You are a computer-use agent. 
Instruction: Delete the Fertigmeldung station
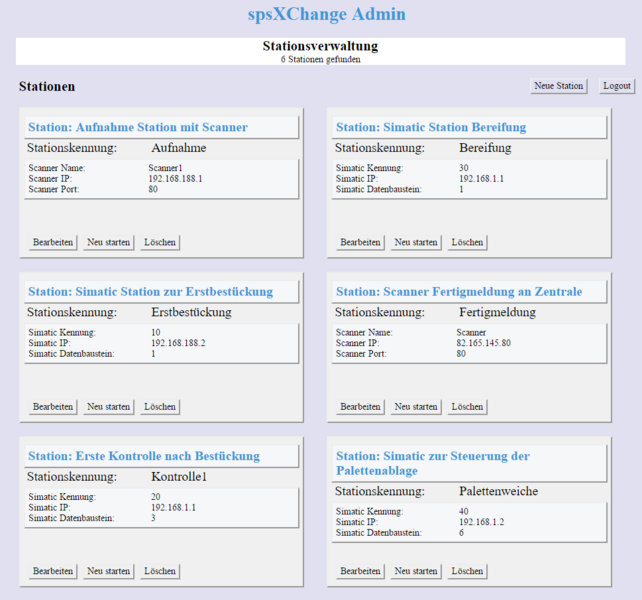tap(468, 407)
